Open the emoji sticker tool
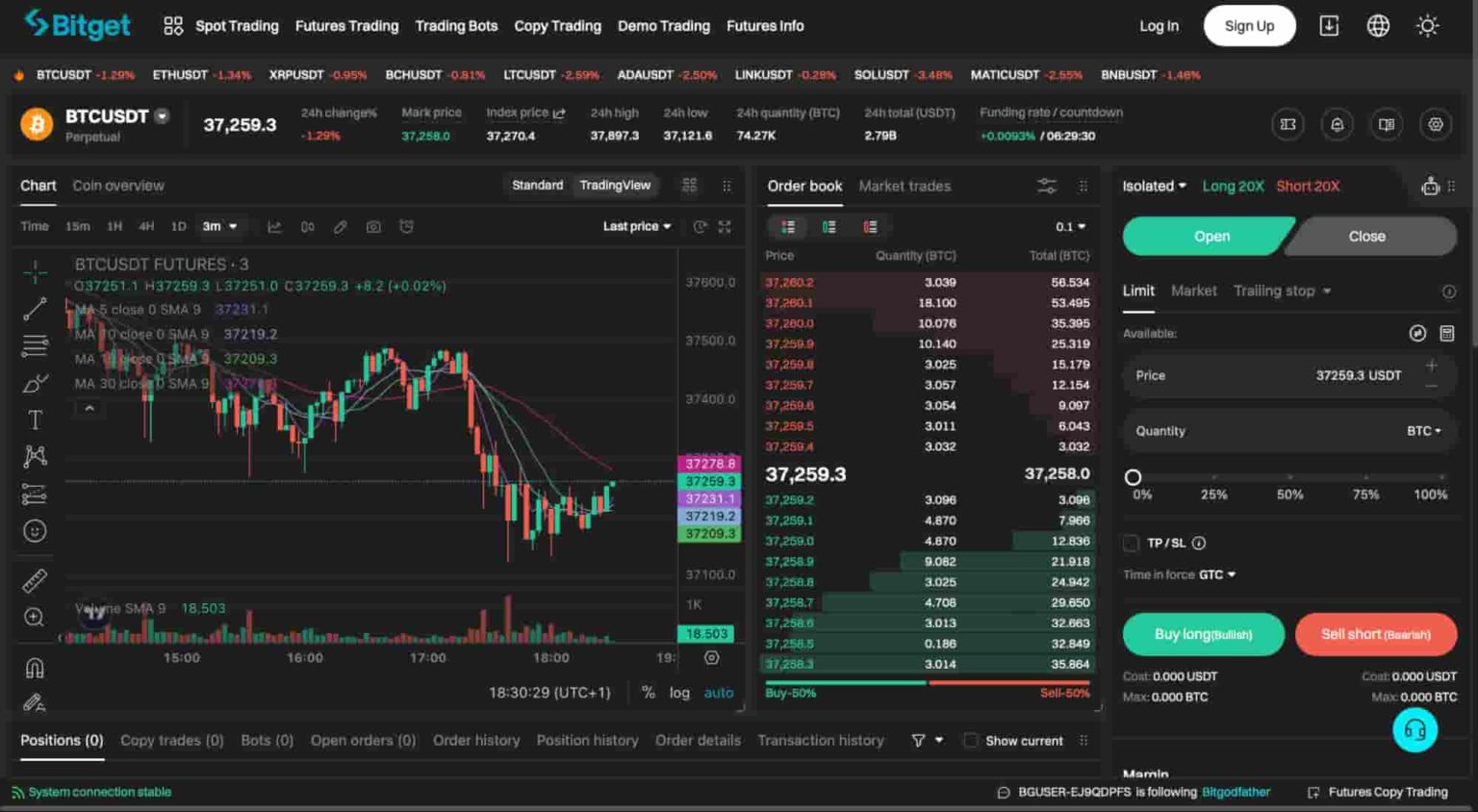 point(34,530)
